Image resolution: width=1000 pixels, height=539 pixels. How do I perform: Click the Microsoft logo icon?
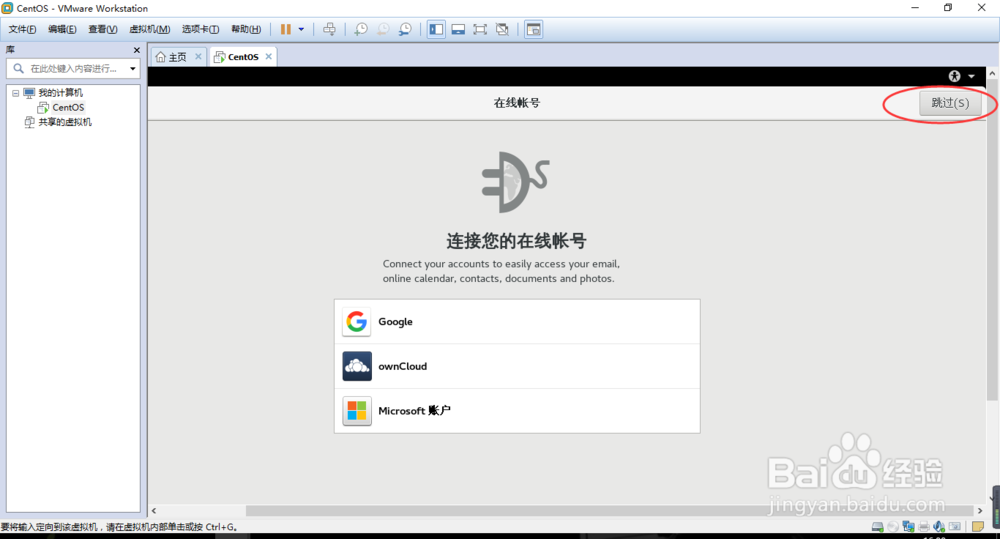pos(357,411)
